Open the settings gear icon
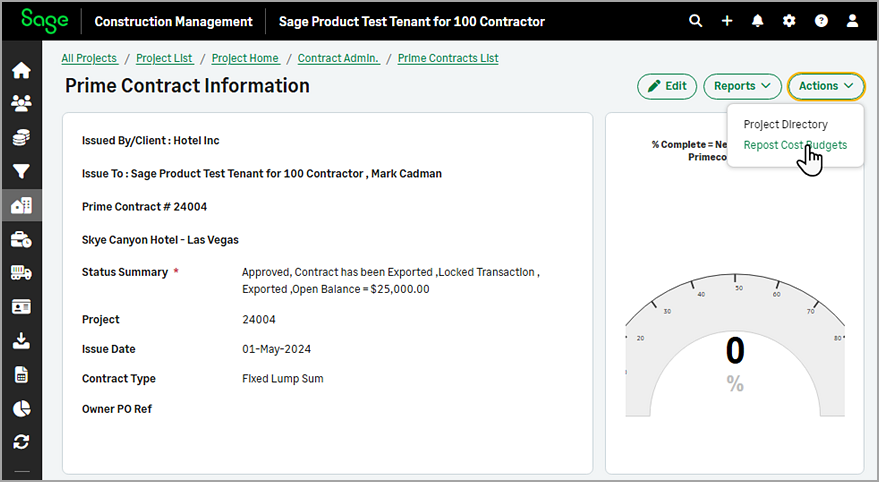 pyautogui.click(x=789, y=21)
